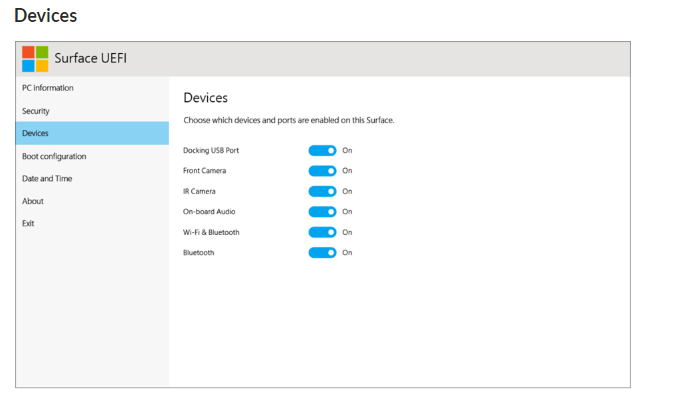Open the About section

pyautogui.click(x=92, y=201)
